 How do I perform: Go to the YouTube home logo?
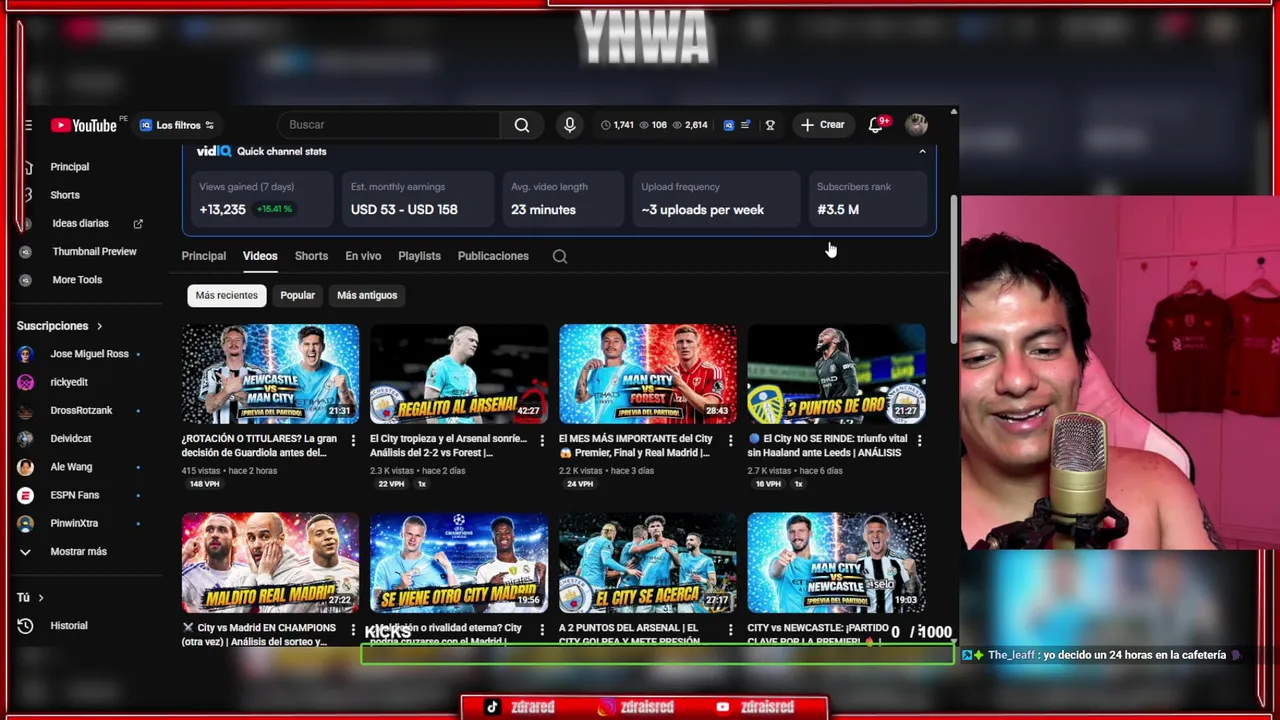[x=84, y=125]
